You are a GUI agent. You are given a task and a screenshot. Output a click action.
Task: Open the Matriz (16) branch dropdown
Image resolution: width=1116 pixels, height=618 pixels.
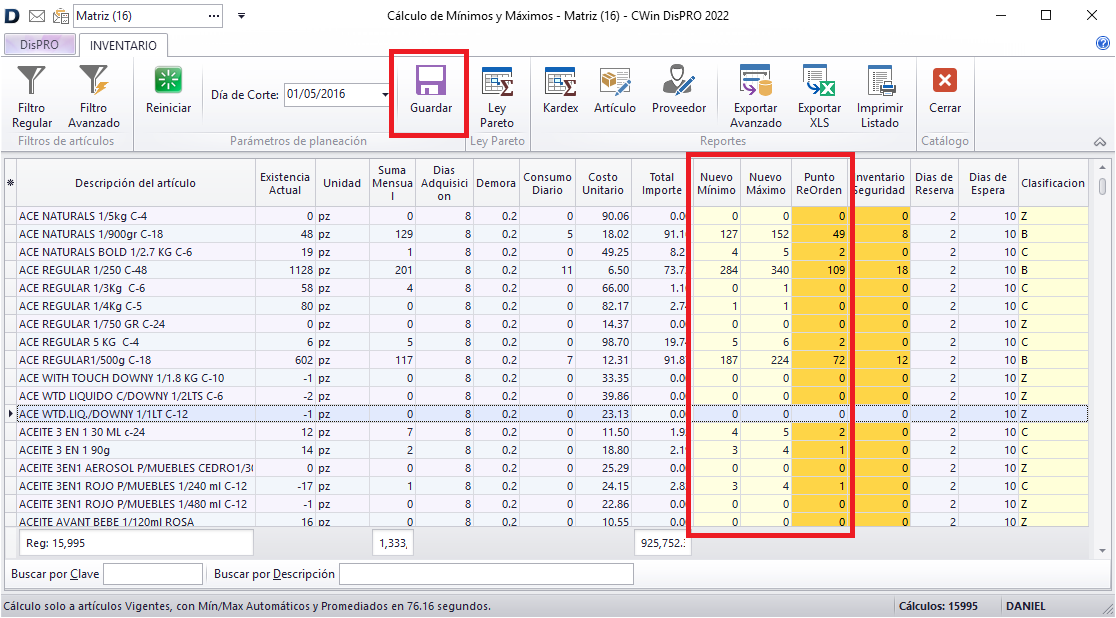pos(215,16)
